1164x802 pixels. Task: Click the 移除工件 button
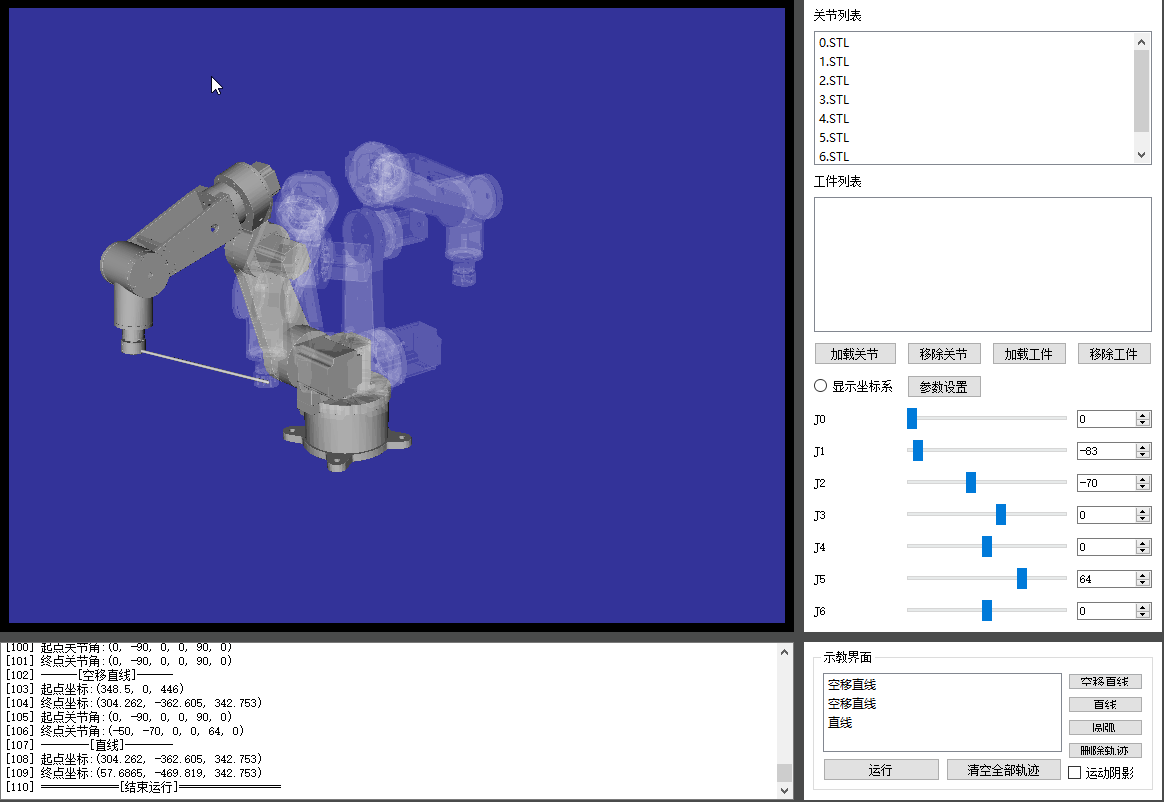tap(1114, 354)
